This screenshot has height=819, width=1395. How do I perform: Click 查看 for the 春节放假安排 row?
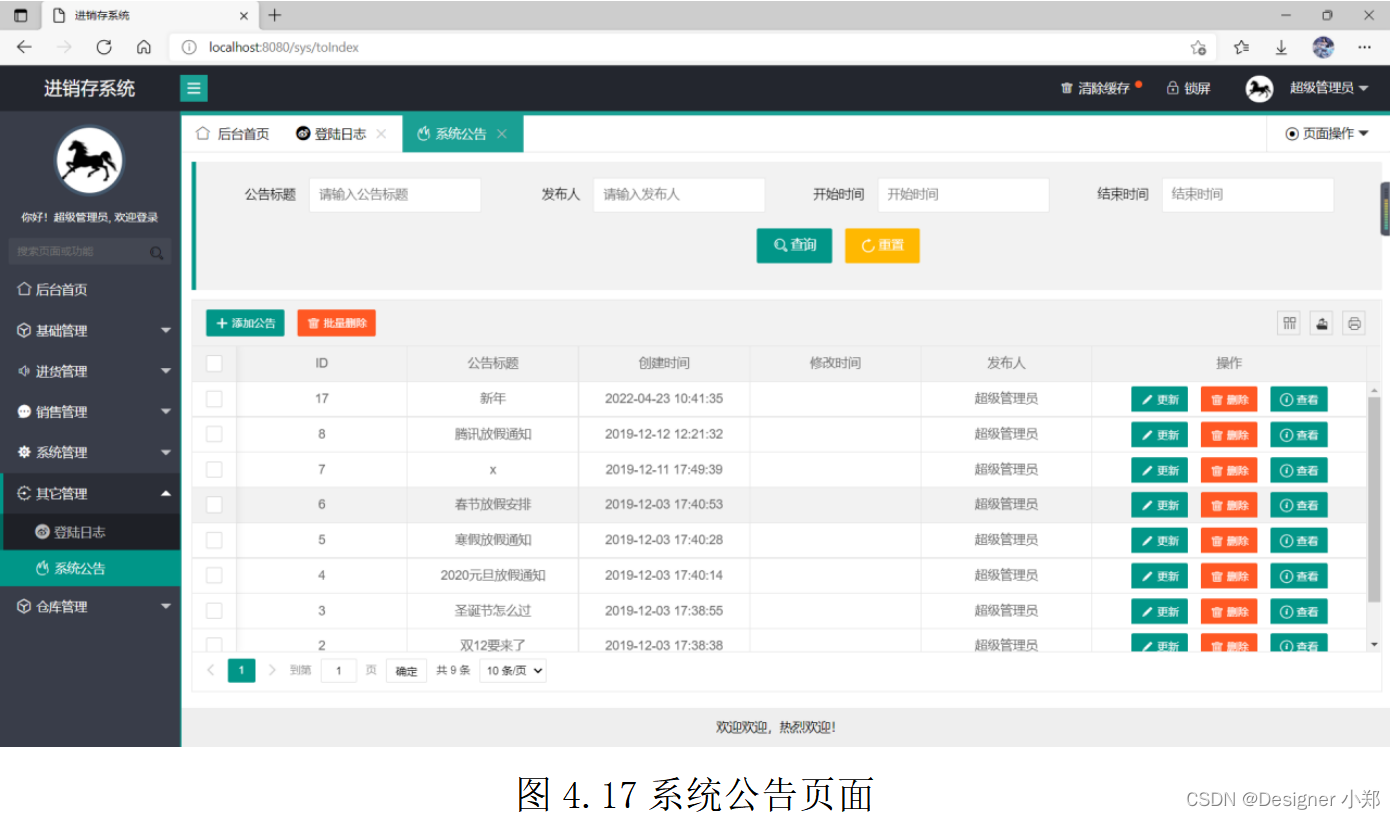[x=1299, y=505]
